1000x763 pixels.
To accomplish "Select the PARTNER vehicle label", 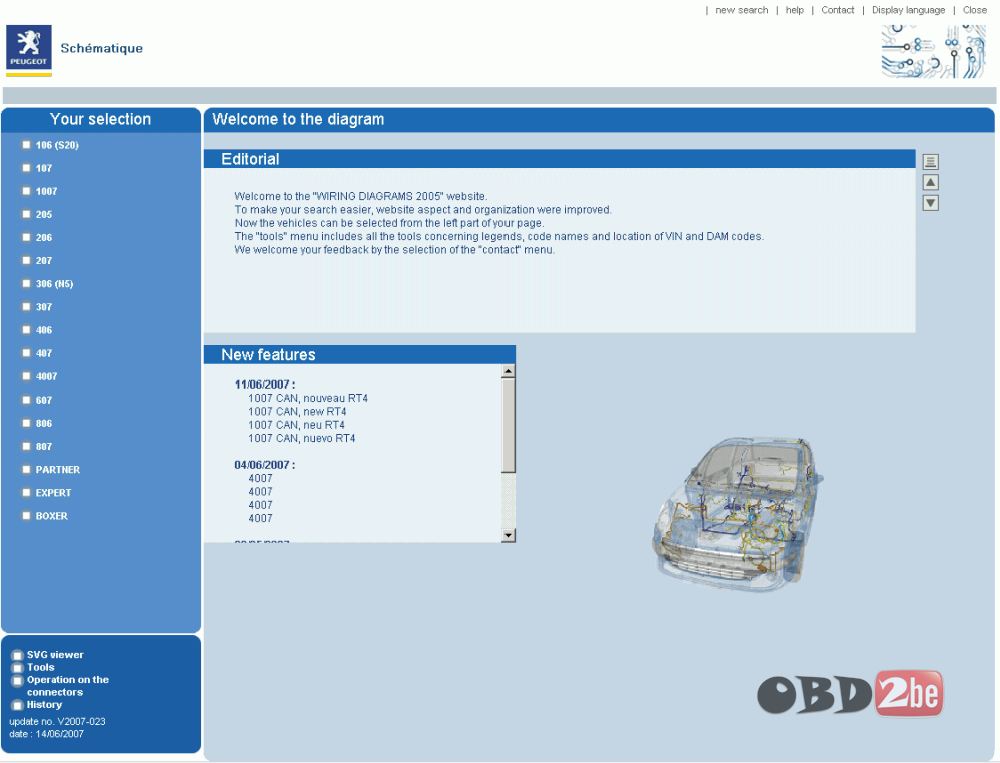I will [57, 470].
